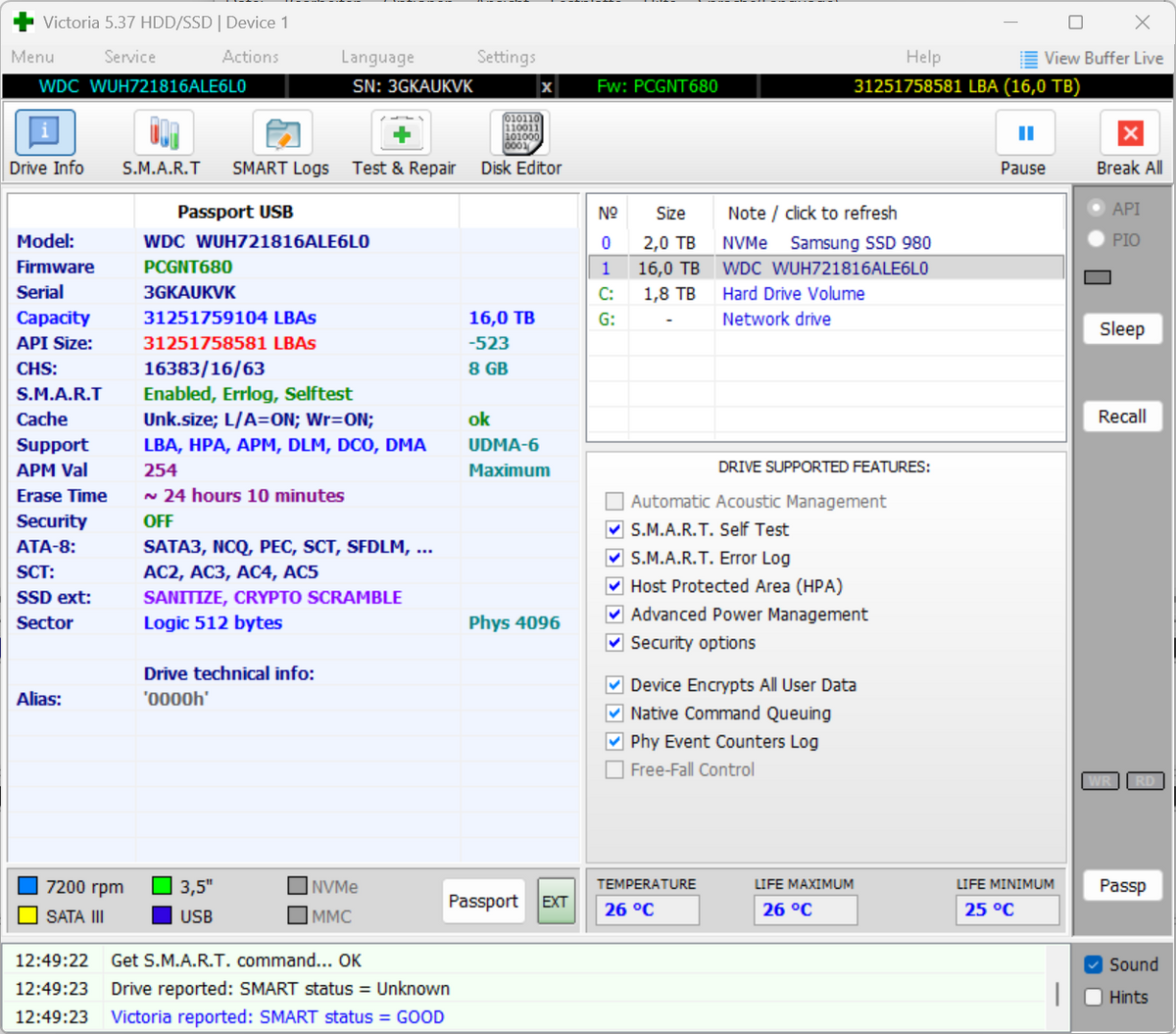Image resolution: width=1176 pixels, height=1034 pixels.
Task: Click the red Break All button
Action: 1130,144
